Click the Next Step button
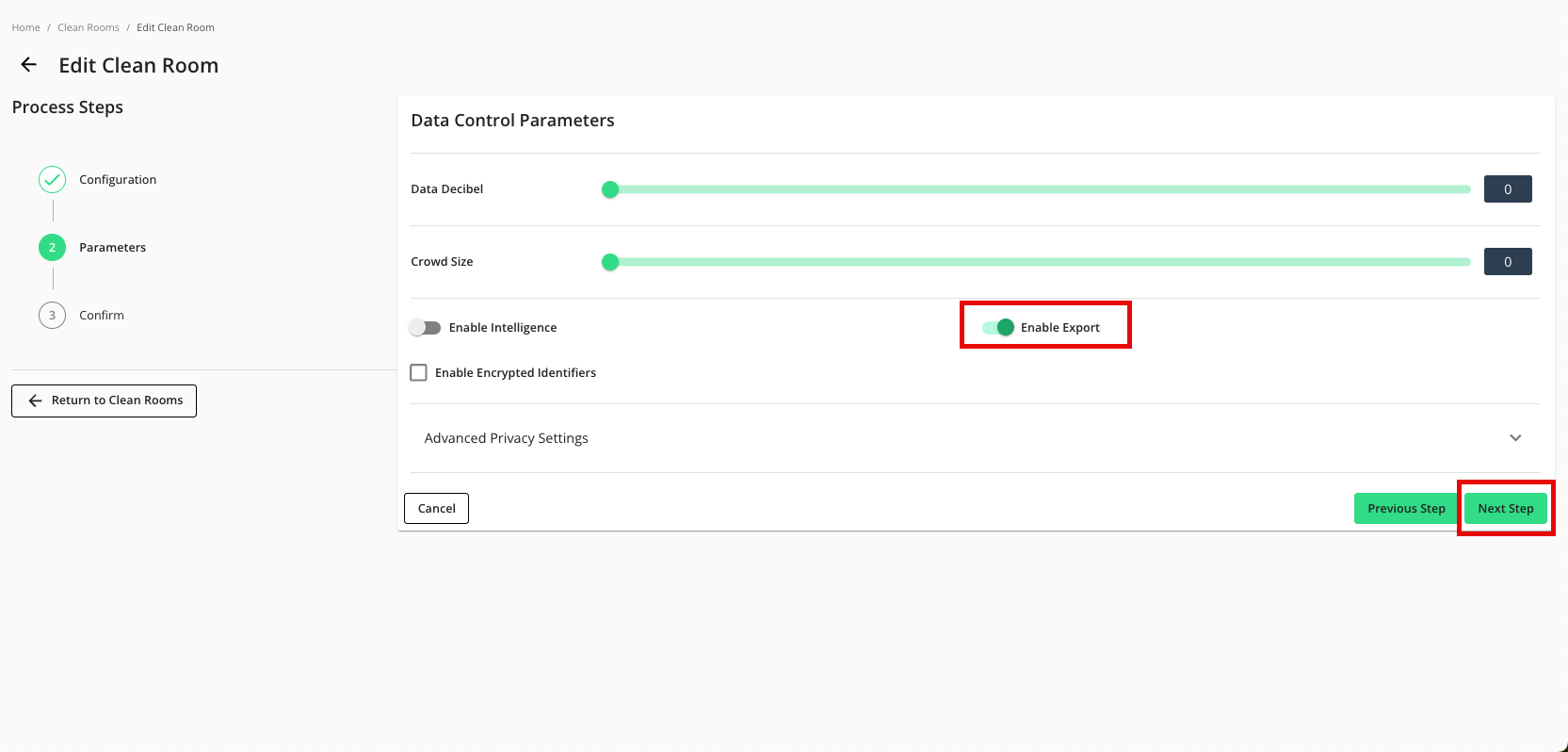This screenshot has height=752, width=1568. point(1505,509)
